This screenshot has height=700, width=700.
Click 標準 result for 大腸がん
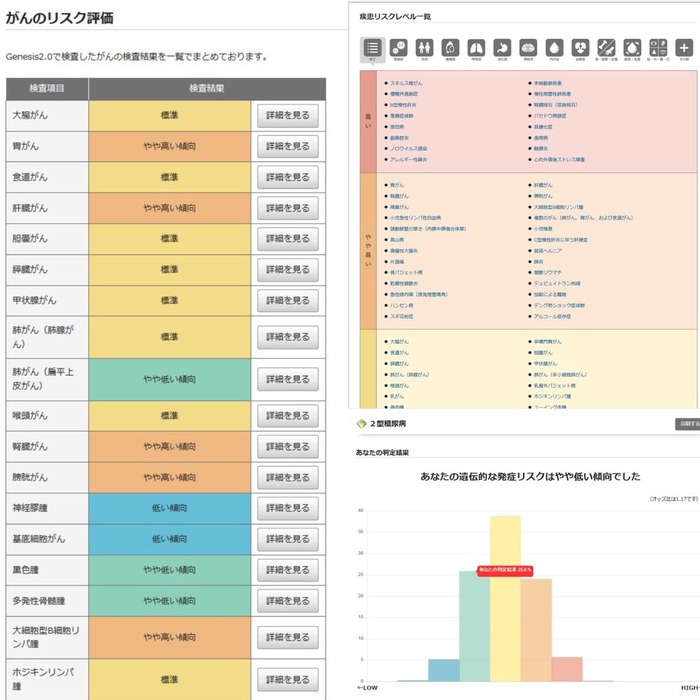(x=170, y=116)
